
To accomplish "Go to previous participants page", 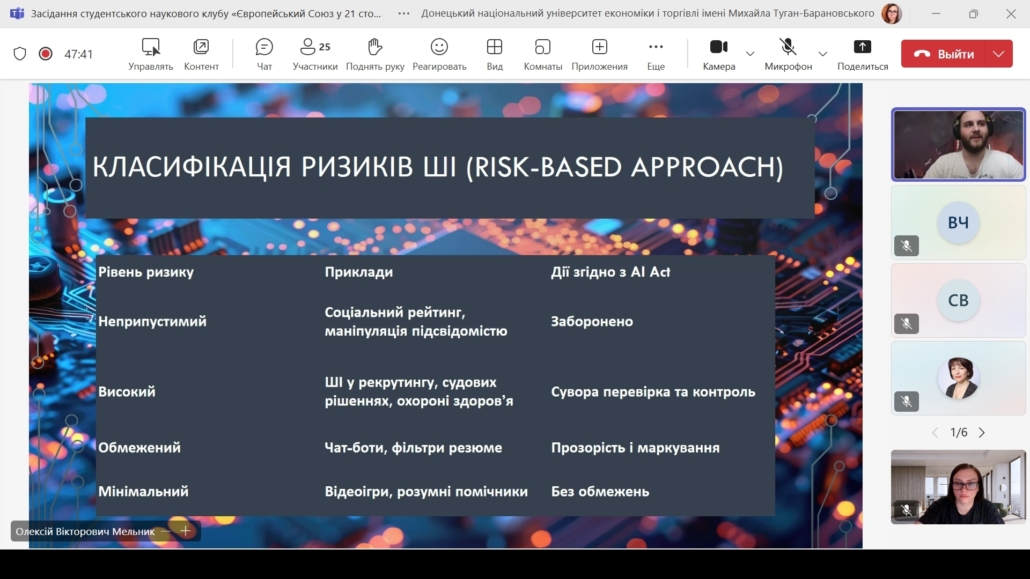I will (x=935, y=432).
